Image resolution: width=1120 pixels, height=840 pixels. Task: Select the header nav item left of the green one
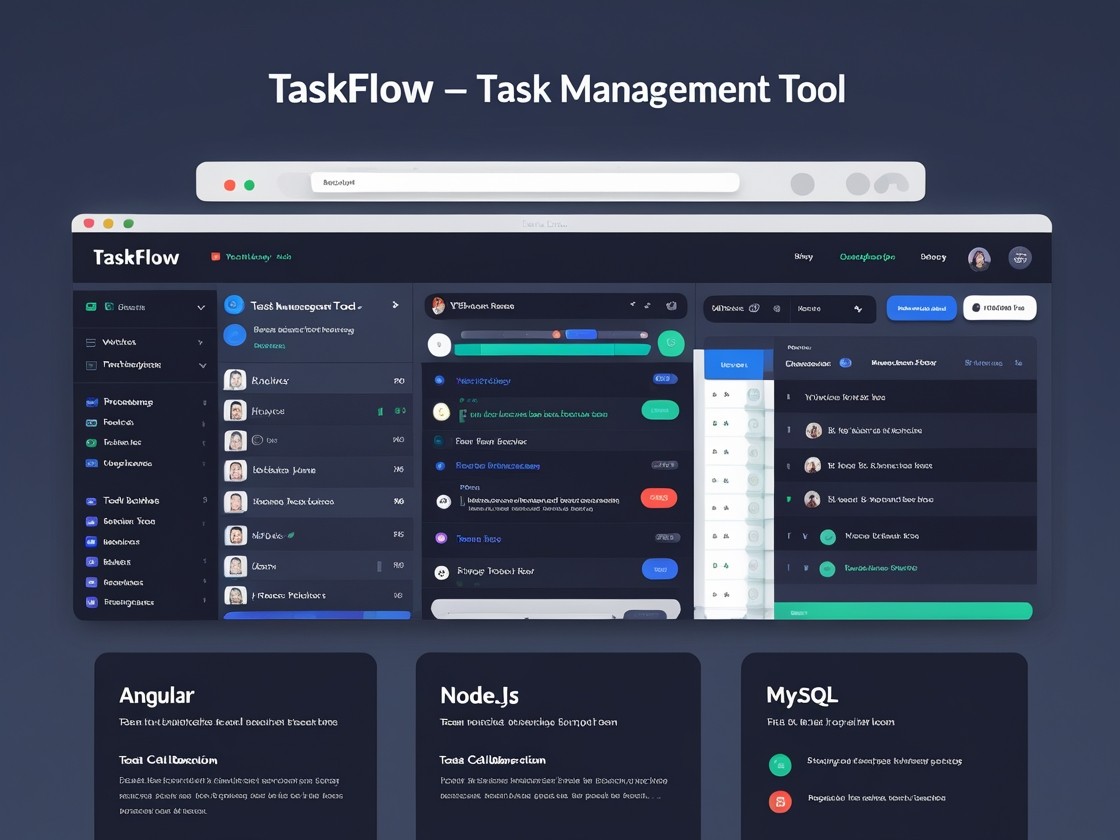[804, 256]
